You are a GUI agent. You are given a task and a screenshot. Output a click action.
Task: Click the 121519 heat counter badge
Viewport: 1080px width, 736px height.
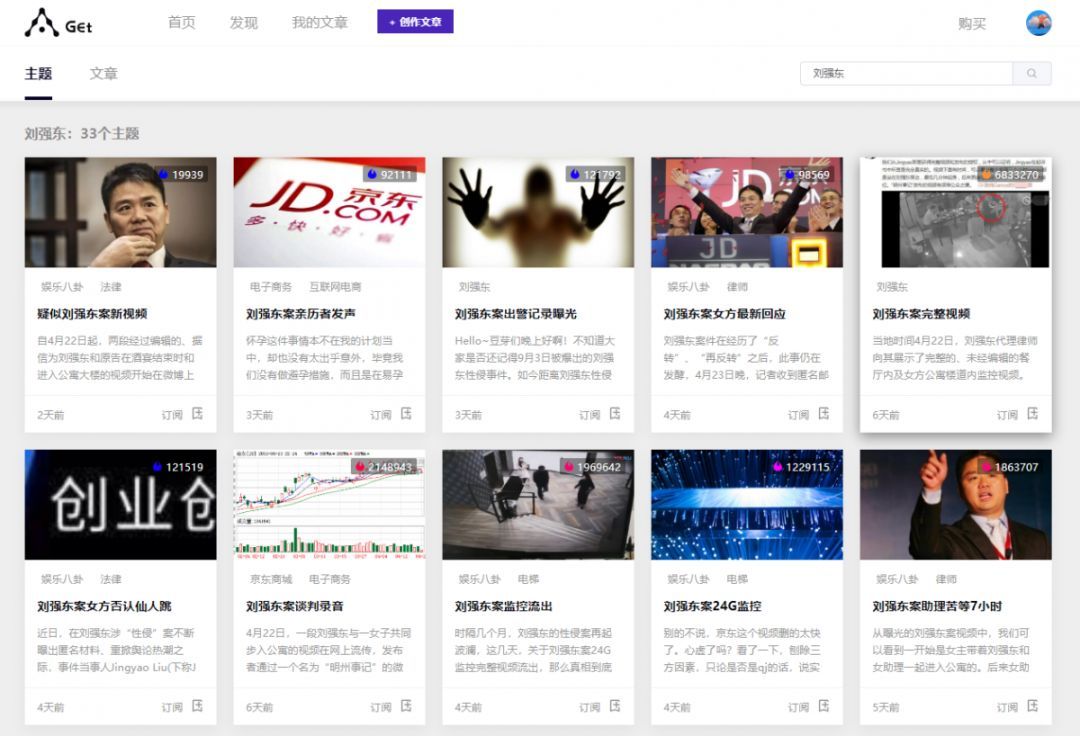178,467
